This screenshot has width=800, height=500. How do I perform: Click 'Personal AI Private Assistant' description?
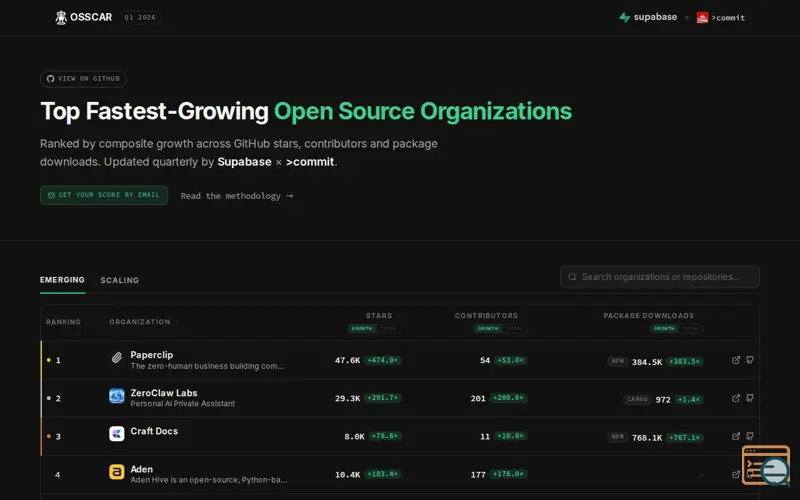pos(183,404)
